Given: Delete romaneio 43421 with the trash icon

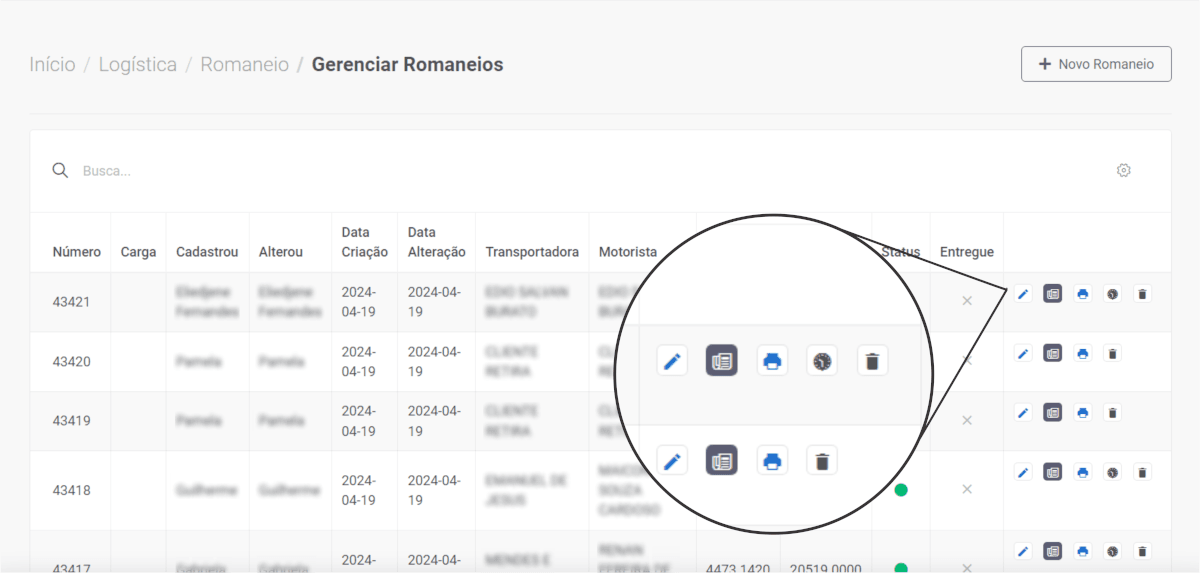Looking at the screenshot, I should (x=1143, y=294).
